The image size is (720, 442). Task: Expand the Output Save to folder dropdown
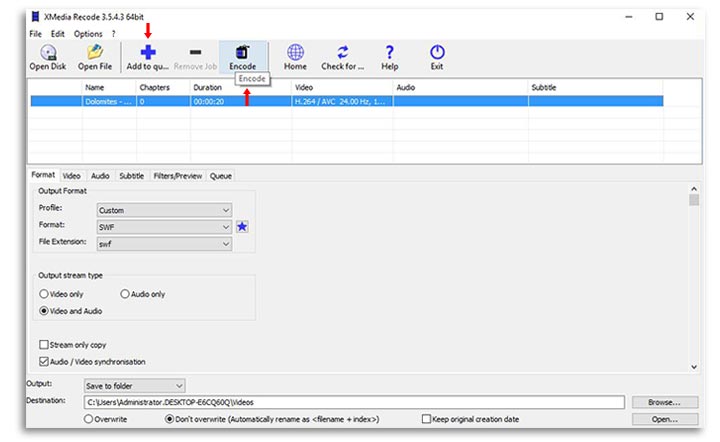tap(135, 385)
